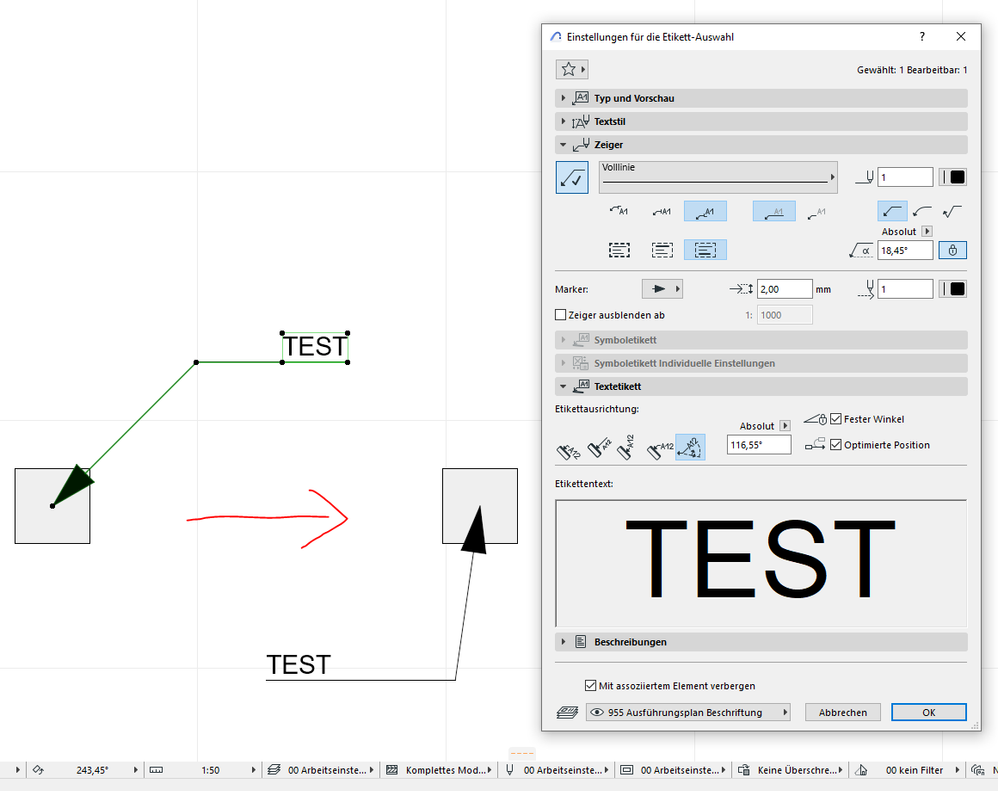The image size is (998, 791).
Task: Select second label orientation icon
Action: (598, 448)
